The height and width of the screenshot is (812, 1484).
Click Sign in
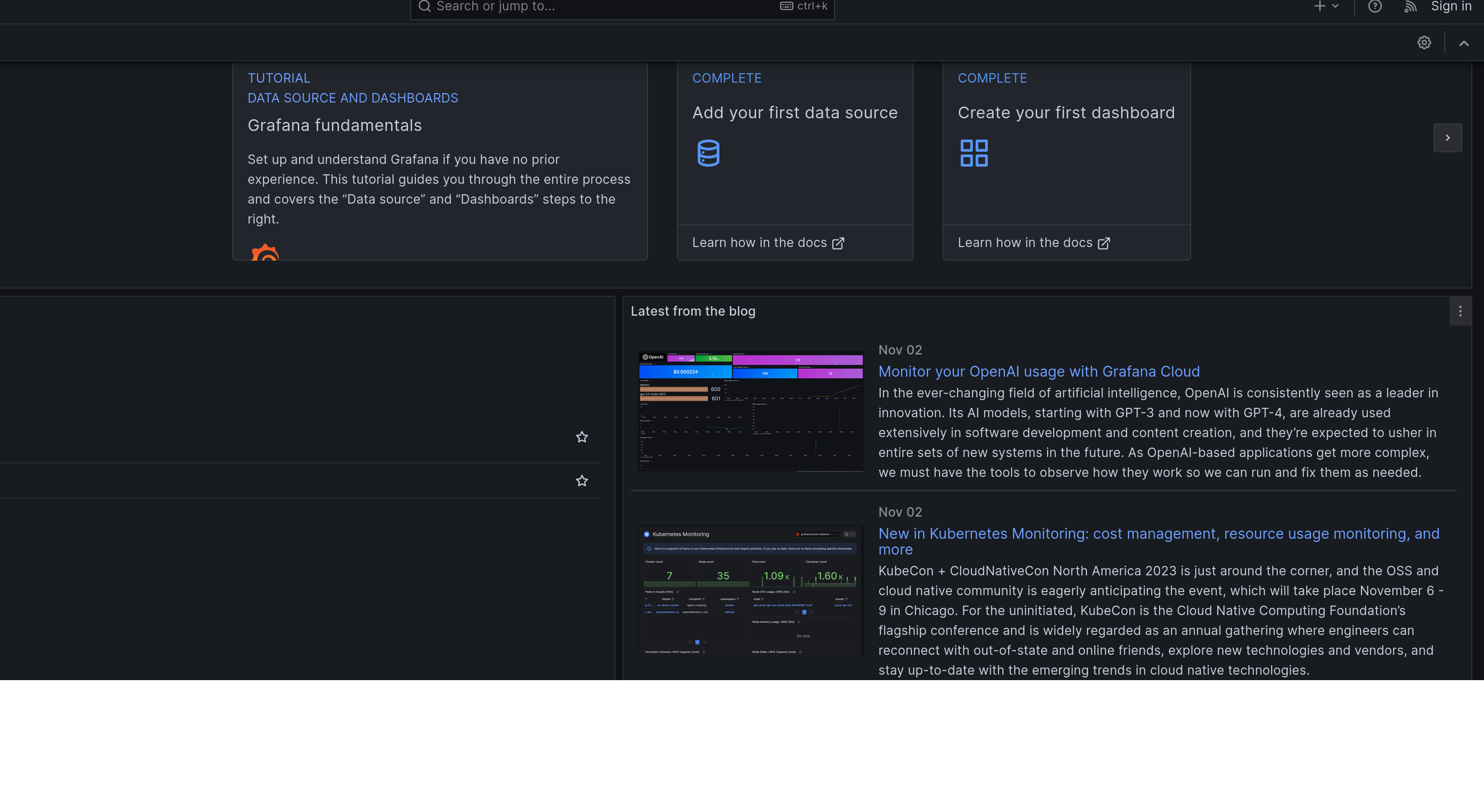click(x=1451, y=6)
